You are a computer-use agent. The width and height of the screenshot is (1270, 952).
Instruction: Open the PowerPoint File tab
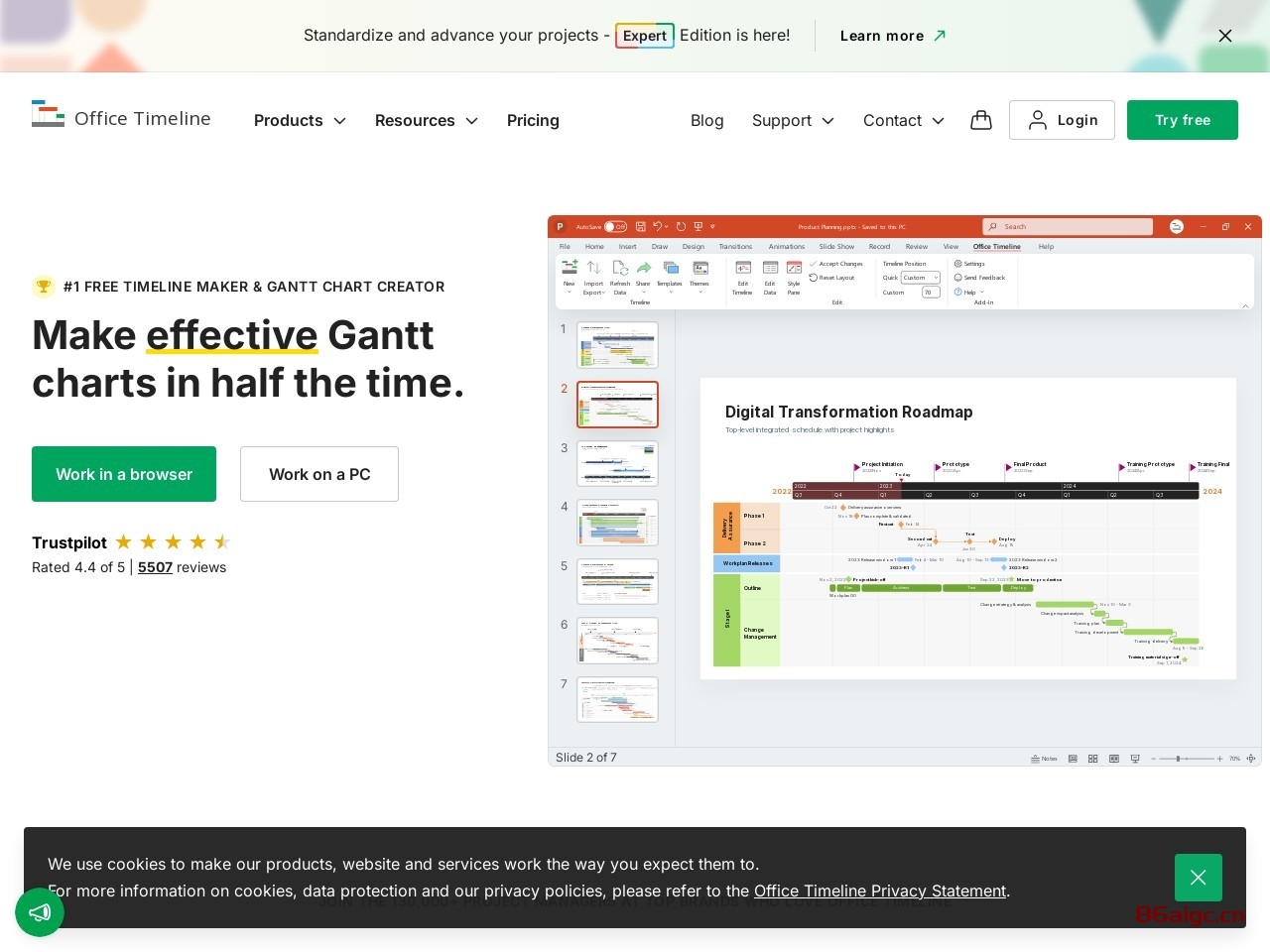(x=565, y=247)
